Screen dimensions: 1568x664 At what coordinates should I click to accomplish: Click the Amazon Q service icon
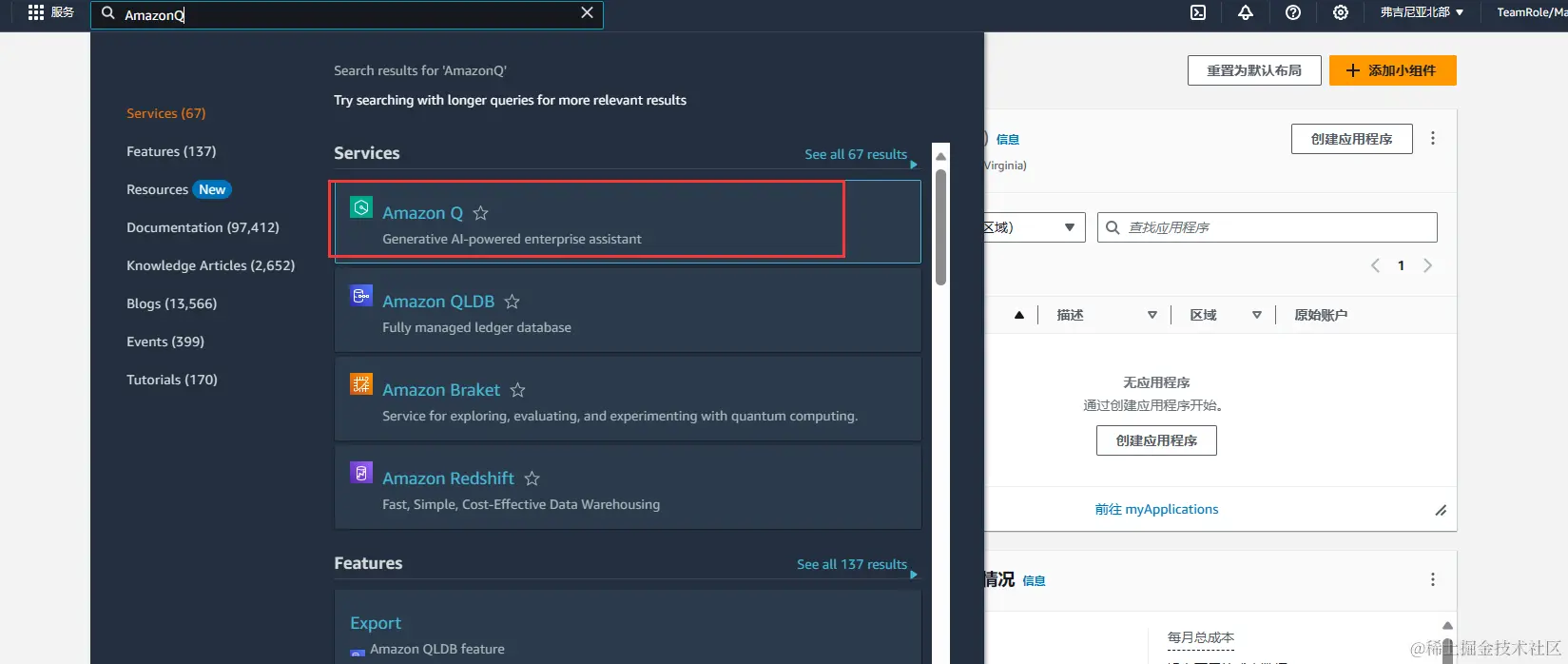pos(361,207)
